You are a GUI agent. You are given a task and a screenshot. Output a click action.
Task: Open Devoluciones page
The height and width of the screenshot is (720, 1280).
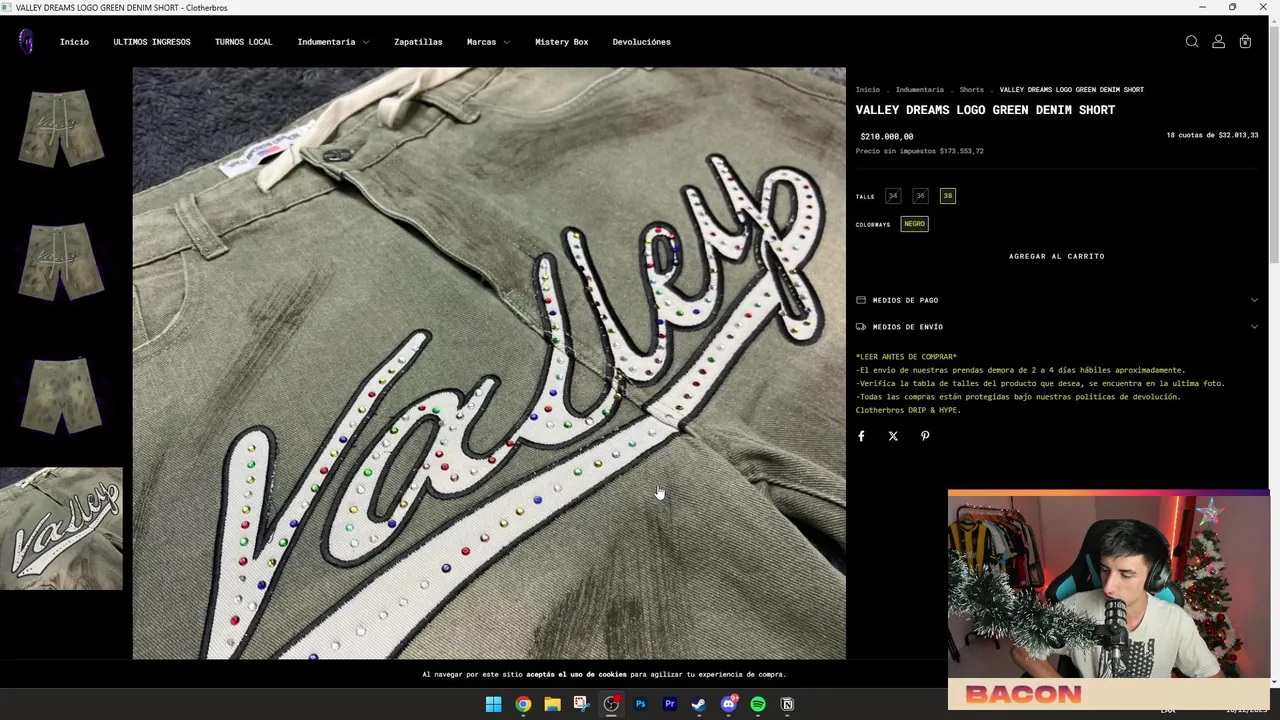tap(641, 42)
